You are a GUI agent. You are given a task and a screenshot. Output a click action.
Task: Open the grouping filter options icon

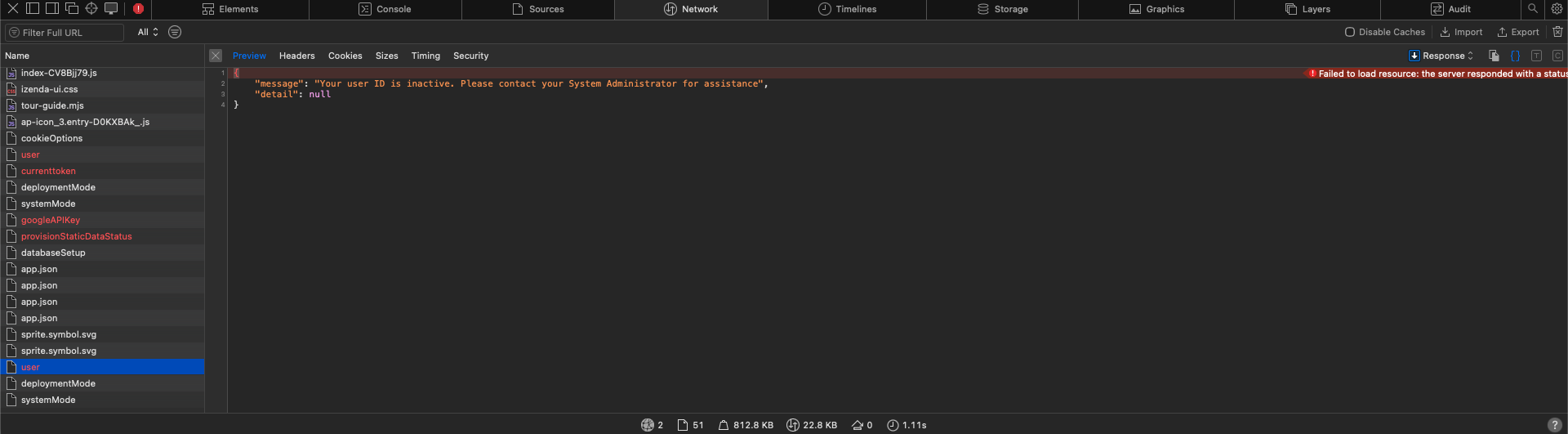[175, 32]
